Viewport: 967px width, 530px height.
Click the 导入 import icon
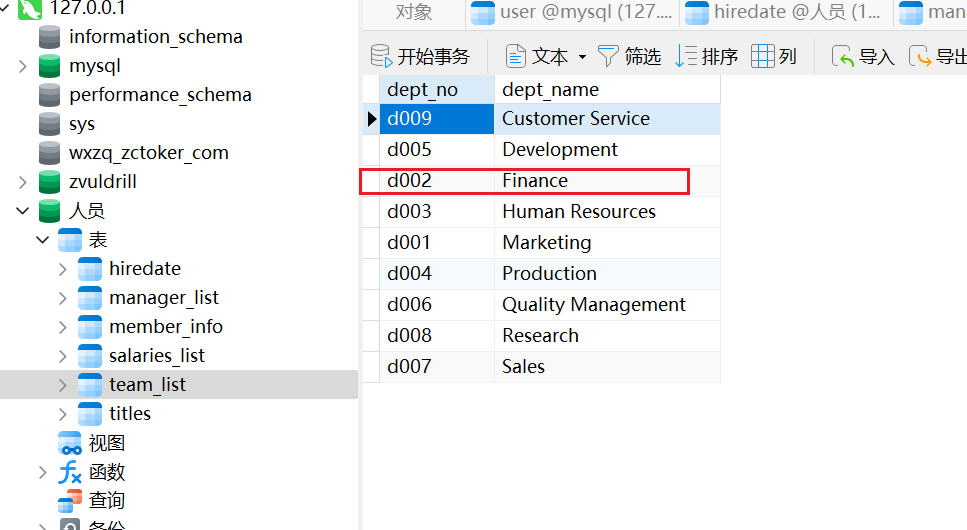pyautogui.click(x=842, y=56)
